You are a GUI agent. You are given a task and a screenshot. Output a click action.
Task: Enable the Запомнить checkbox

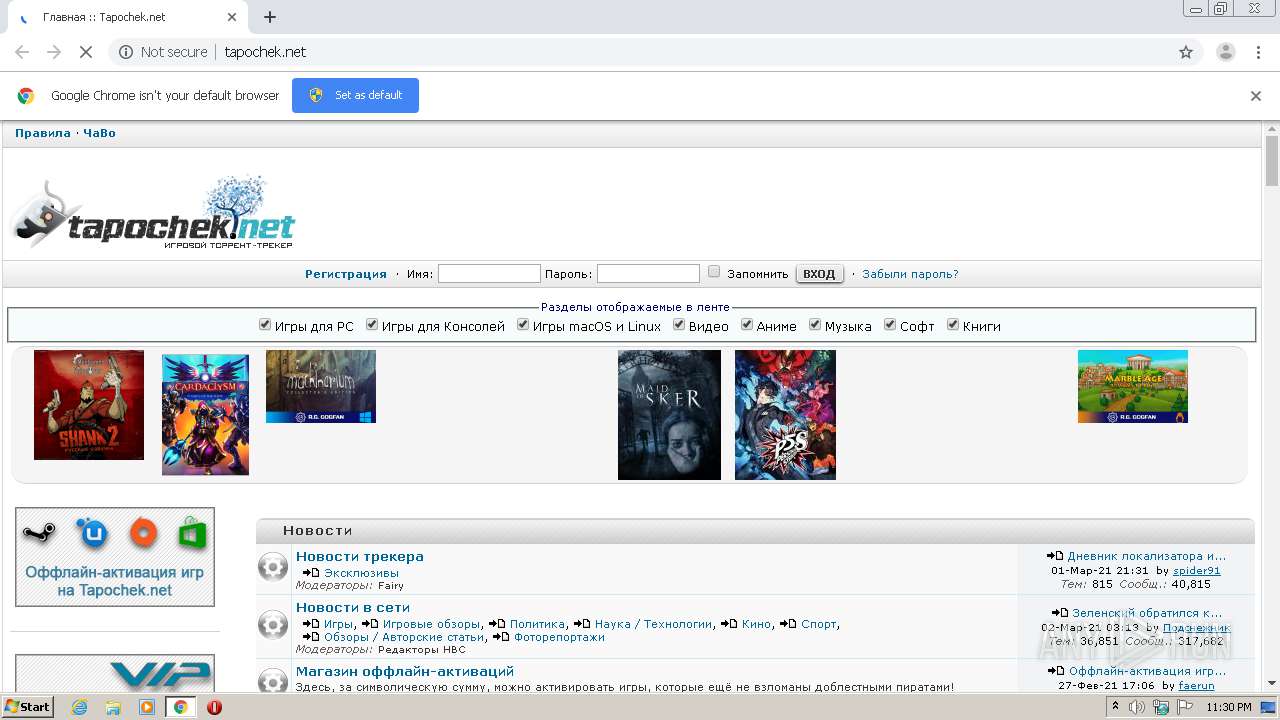pyautogui.click(x=714, y=272)
